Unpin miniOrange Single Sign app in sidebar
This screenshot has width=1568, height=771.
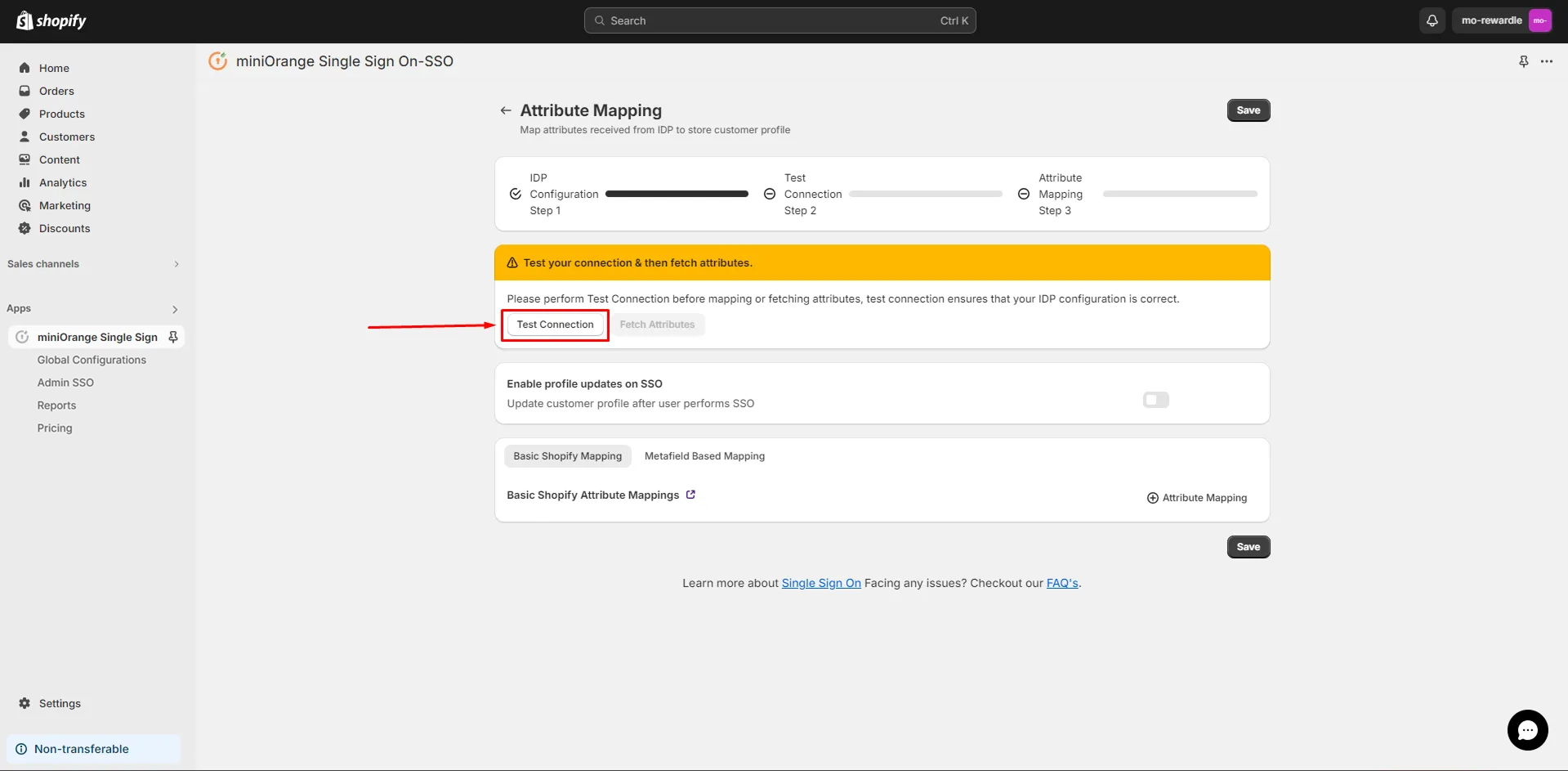point(172,336)
